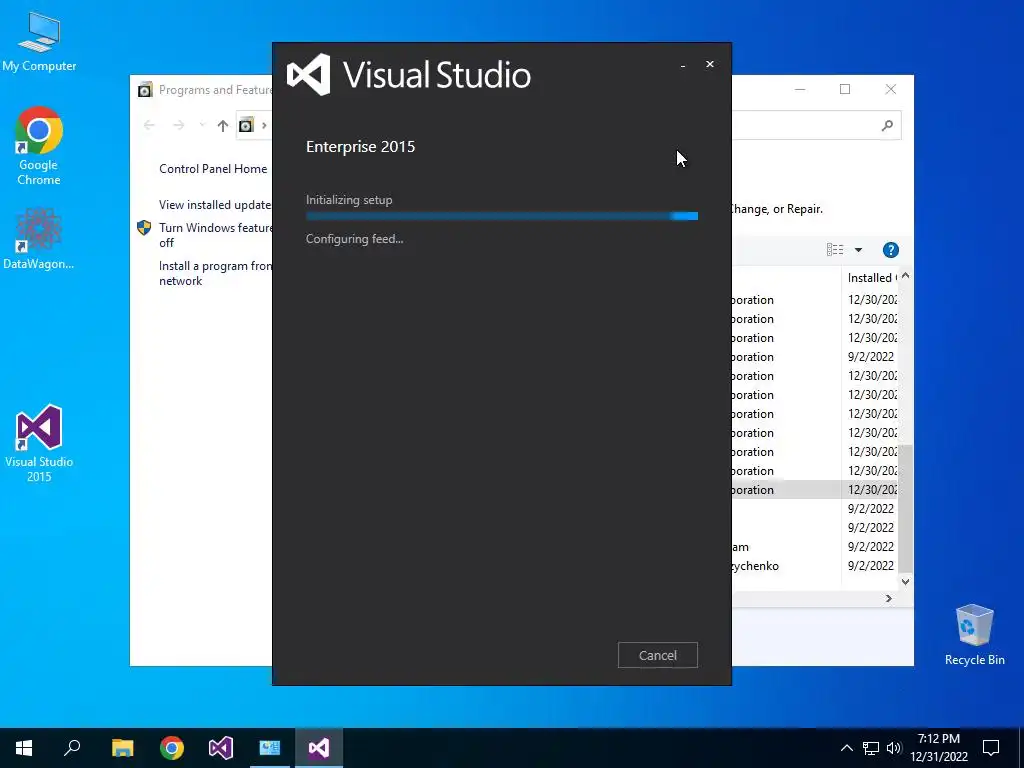Sort by the Installed On column header
Screen dimensions: 1024x768
pyautogui.click(x=871, y=278)
